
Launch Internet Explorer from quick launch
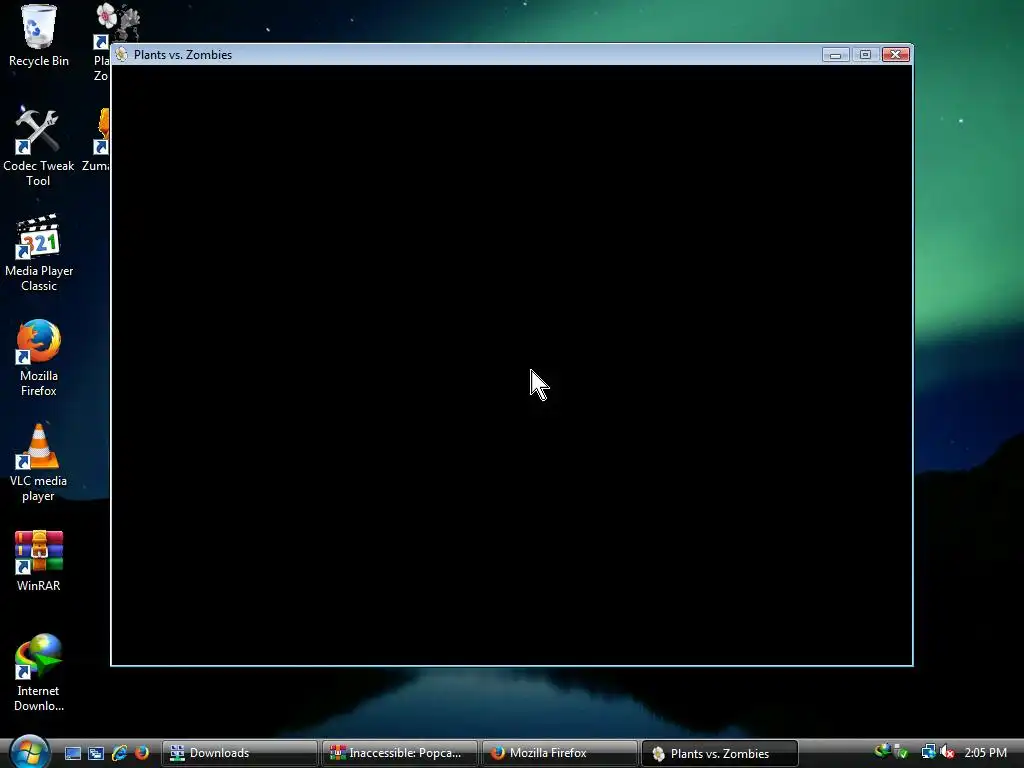(x=119, y=753)
